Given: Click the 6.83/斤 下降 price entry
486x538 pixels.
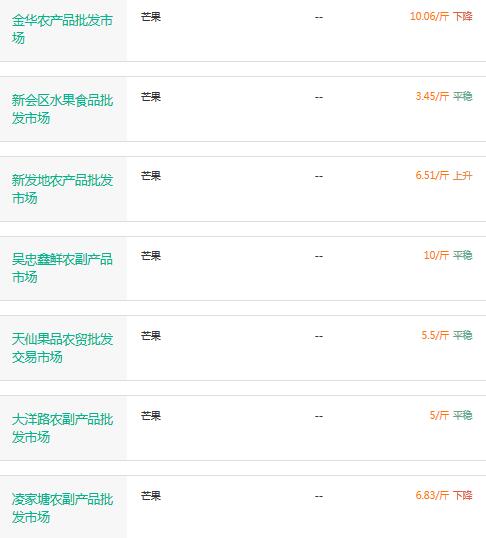Looking at the screenshot, I should point(444,495).
